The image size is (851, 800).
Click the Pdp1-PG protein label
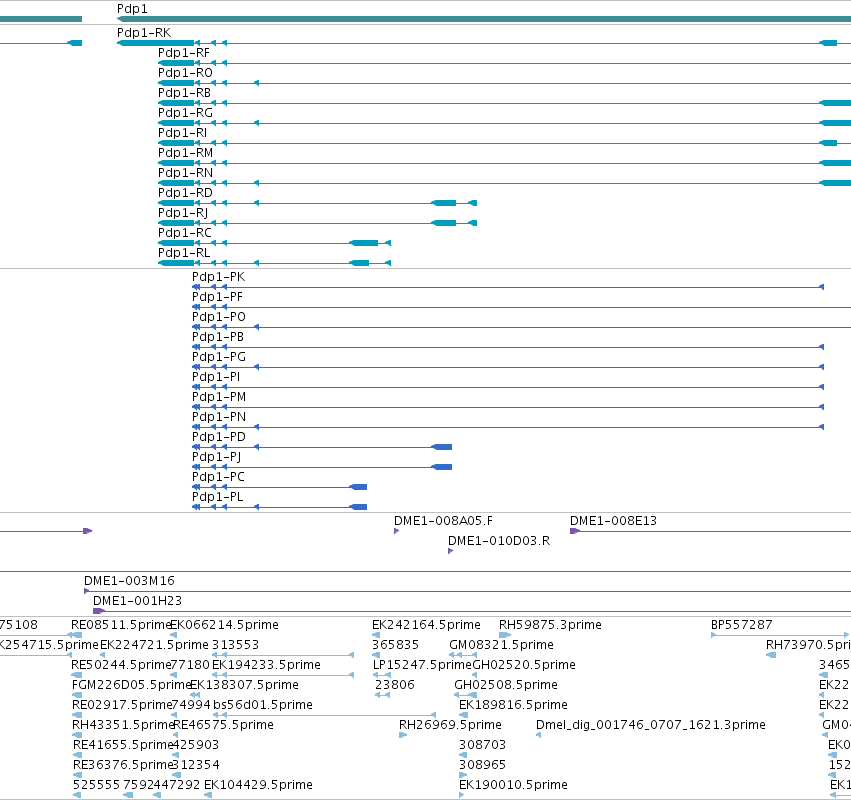[219, 357]
